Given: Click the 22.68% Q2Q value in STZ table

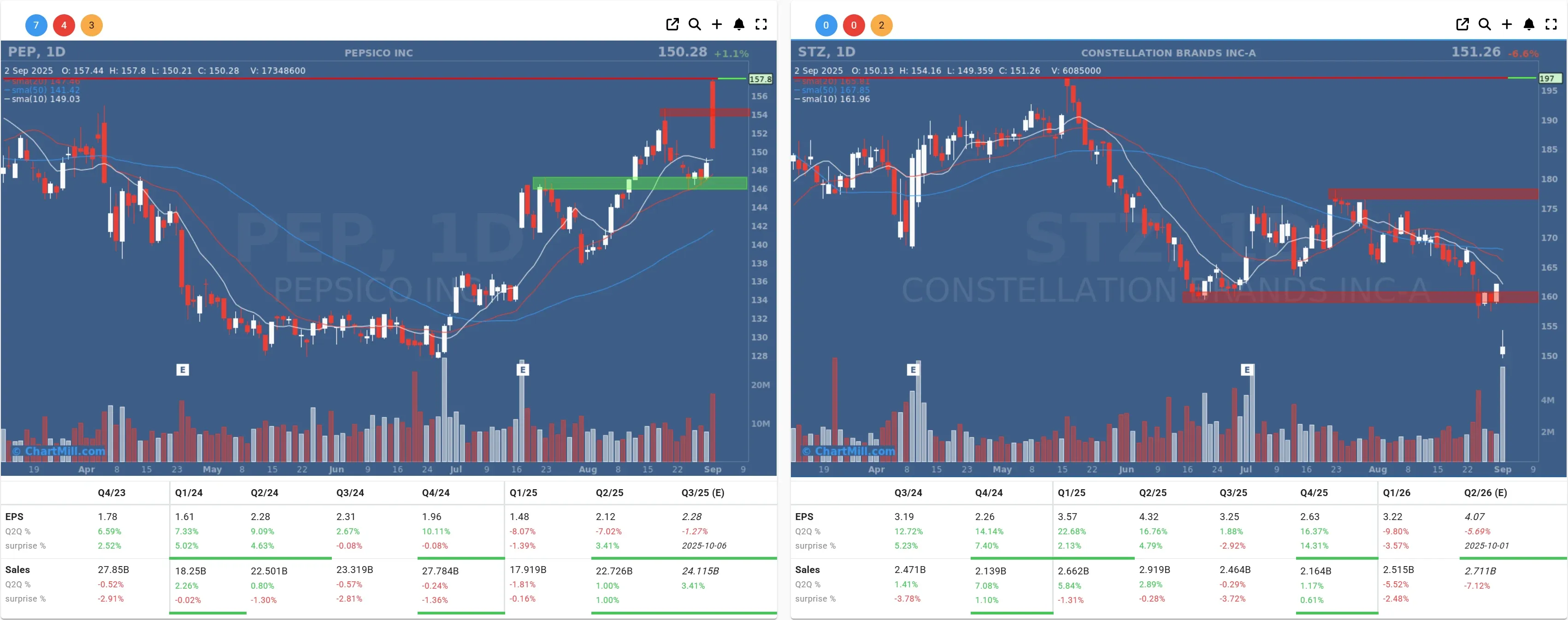Looking at the screenshot, I should click(x=1071, y=531).
